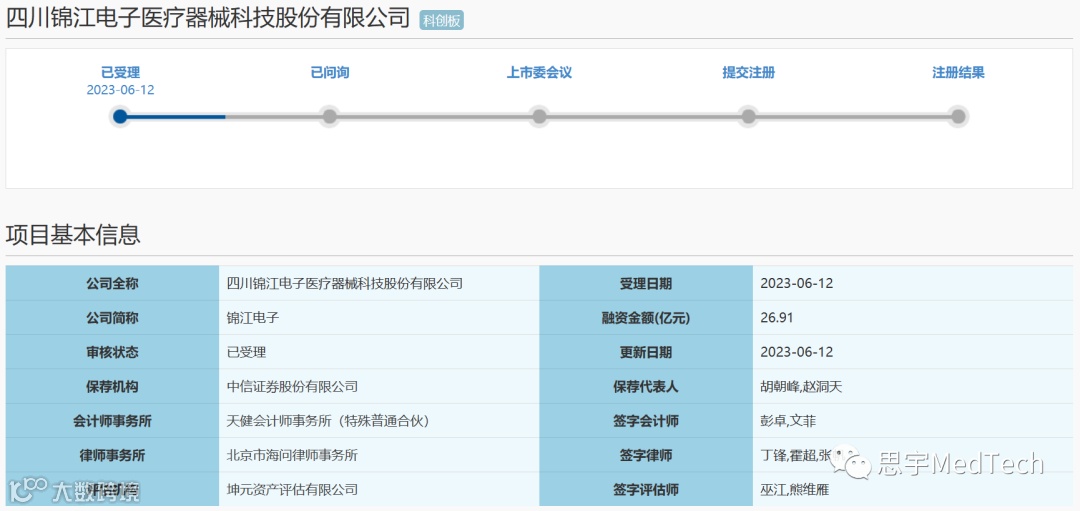Click the 公司全称 header cell
This screenshot has height=511, width=1080.
[112, 283]
